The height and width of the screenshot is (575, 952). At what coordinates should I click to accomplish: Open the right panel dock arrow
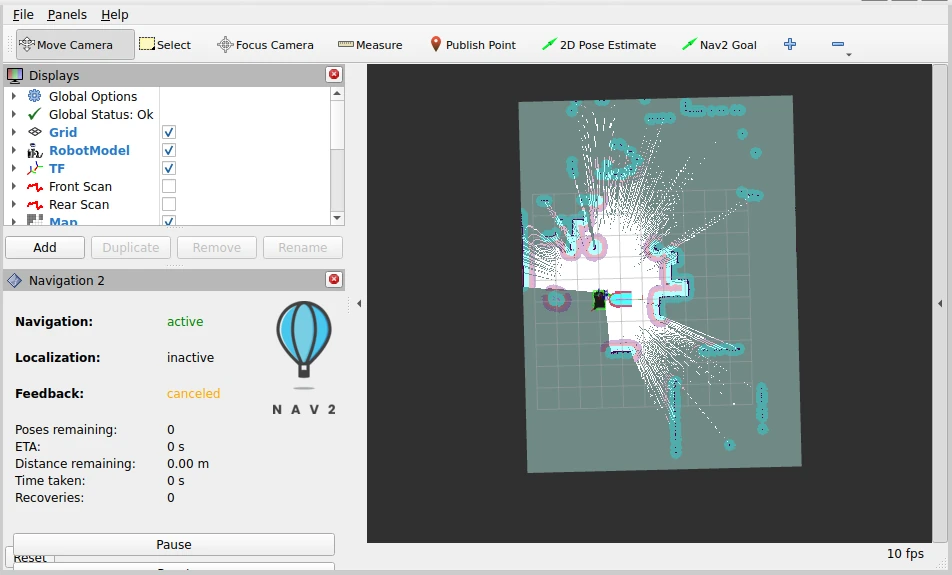[x=940, y=303]
